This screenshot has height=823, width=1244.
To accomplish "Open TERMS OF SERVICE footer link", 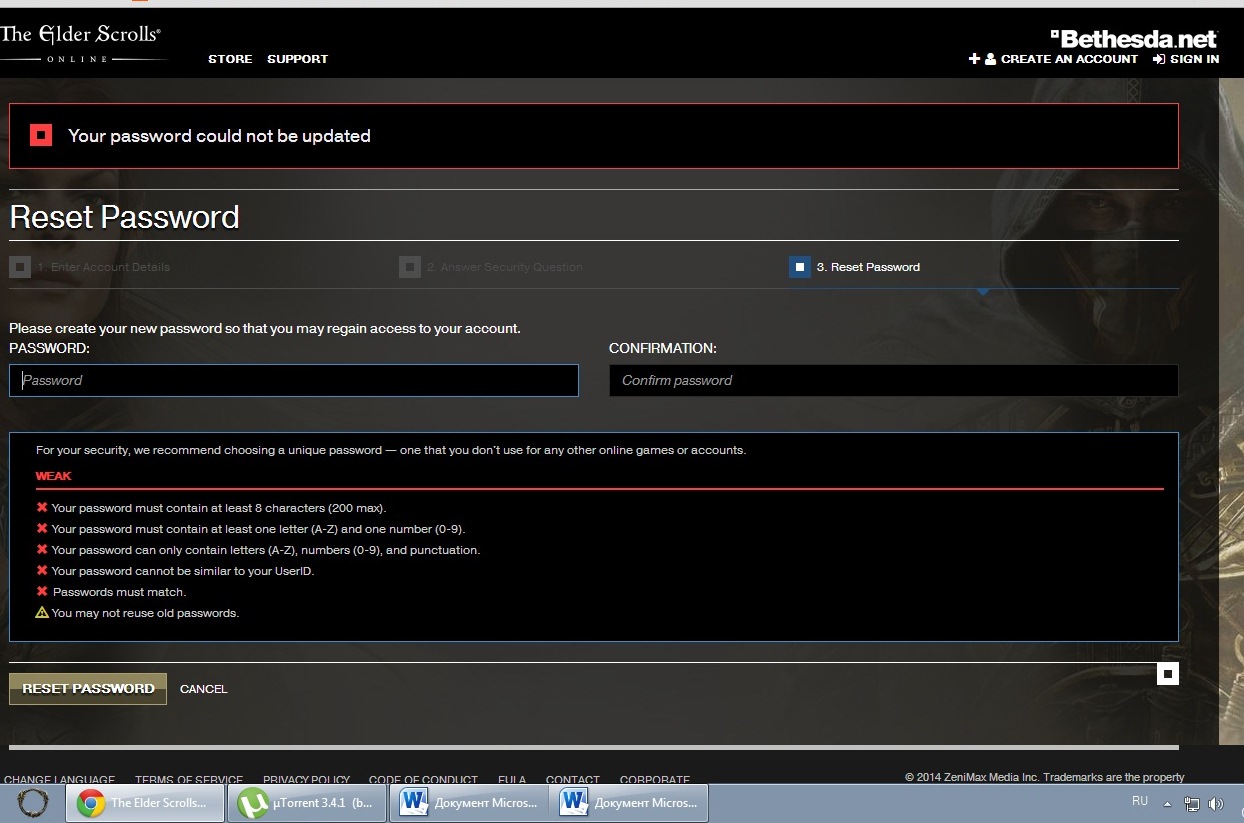I will [189, 780].
